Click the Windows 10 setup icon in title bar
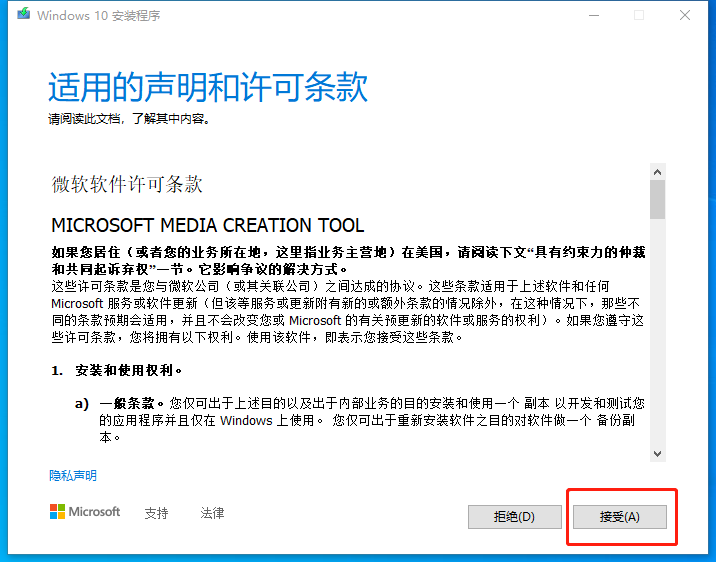Screen dimensions: 716x562 coord(18,15)
